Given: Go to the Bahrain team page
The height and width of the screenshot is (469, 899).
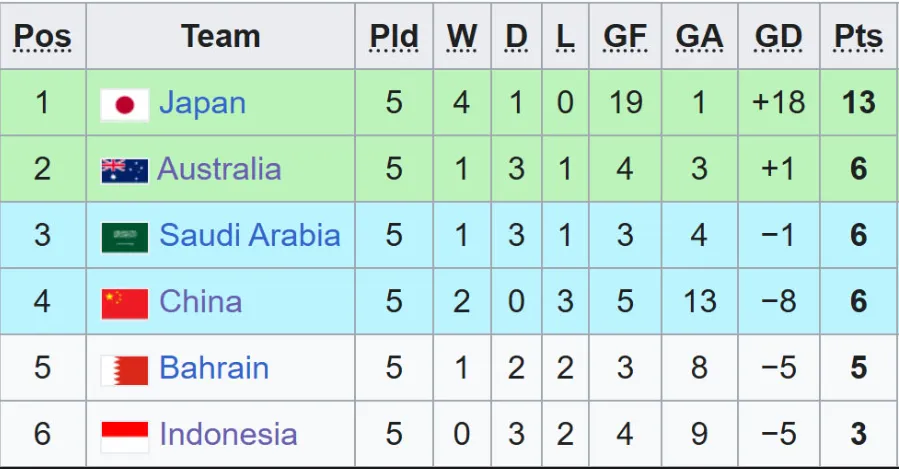Looking at the screenshot, I should pyautogui.click(x=214, y=369).
